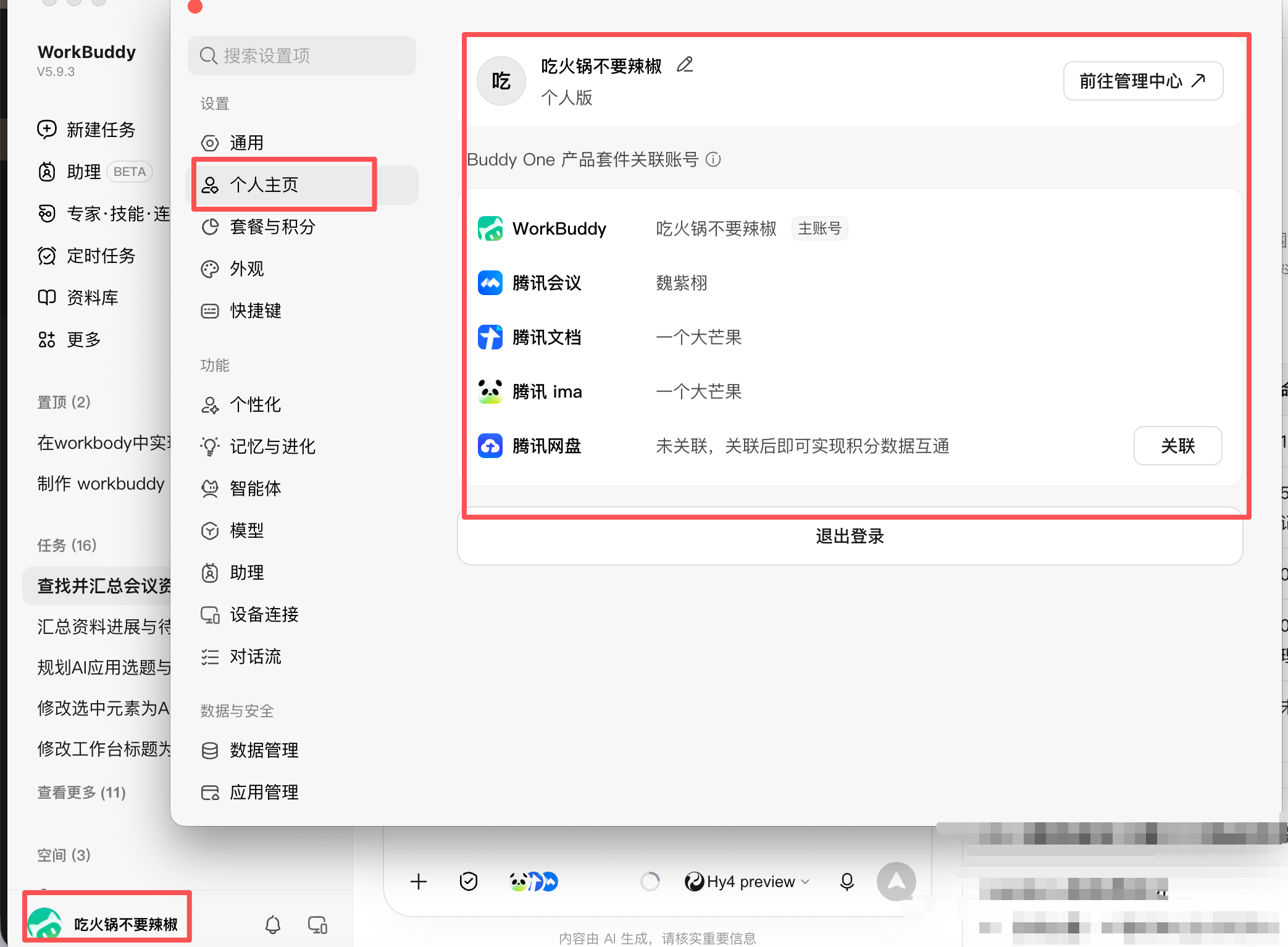Open 应用管理 settings
Viewport: 1288px width, 947px height.
pos(302,792)
